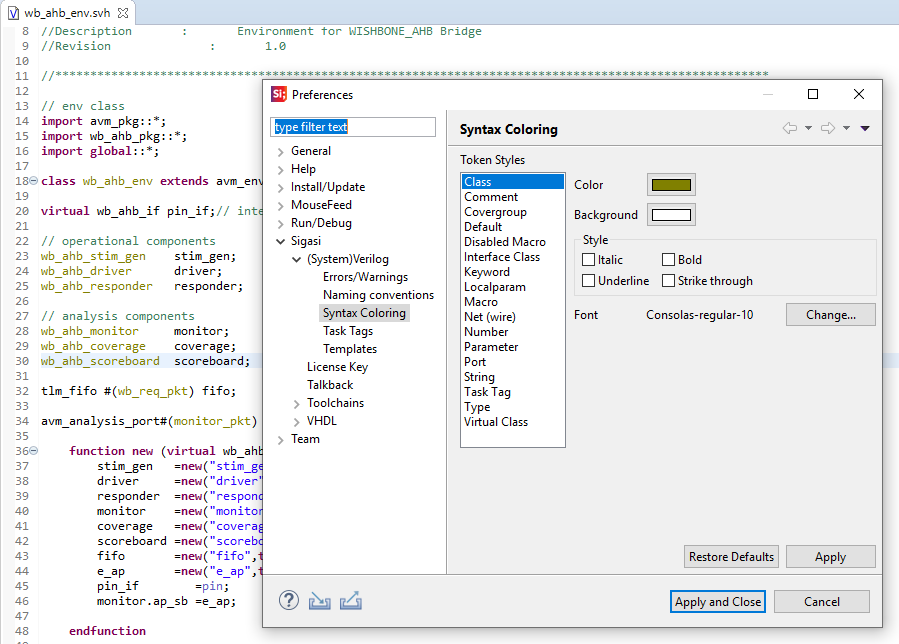
Task: Maximize the Preferences dialog window
Action: click(812, 94)
